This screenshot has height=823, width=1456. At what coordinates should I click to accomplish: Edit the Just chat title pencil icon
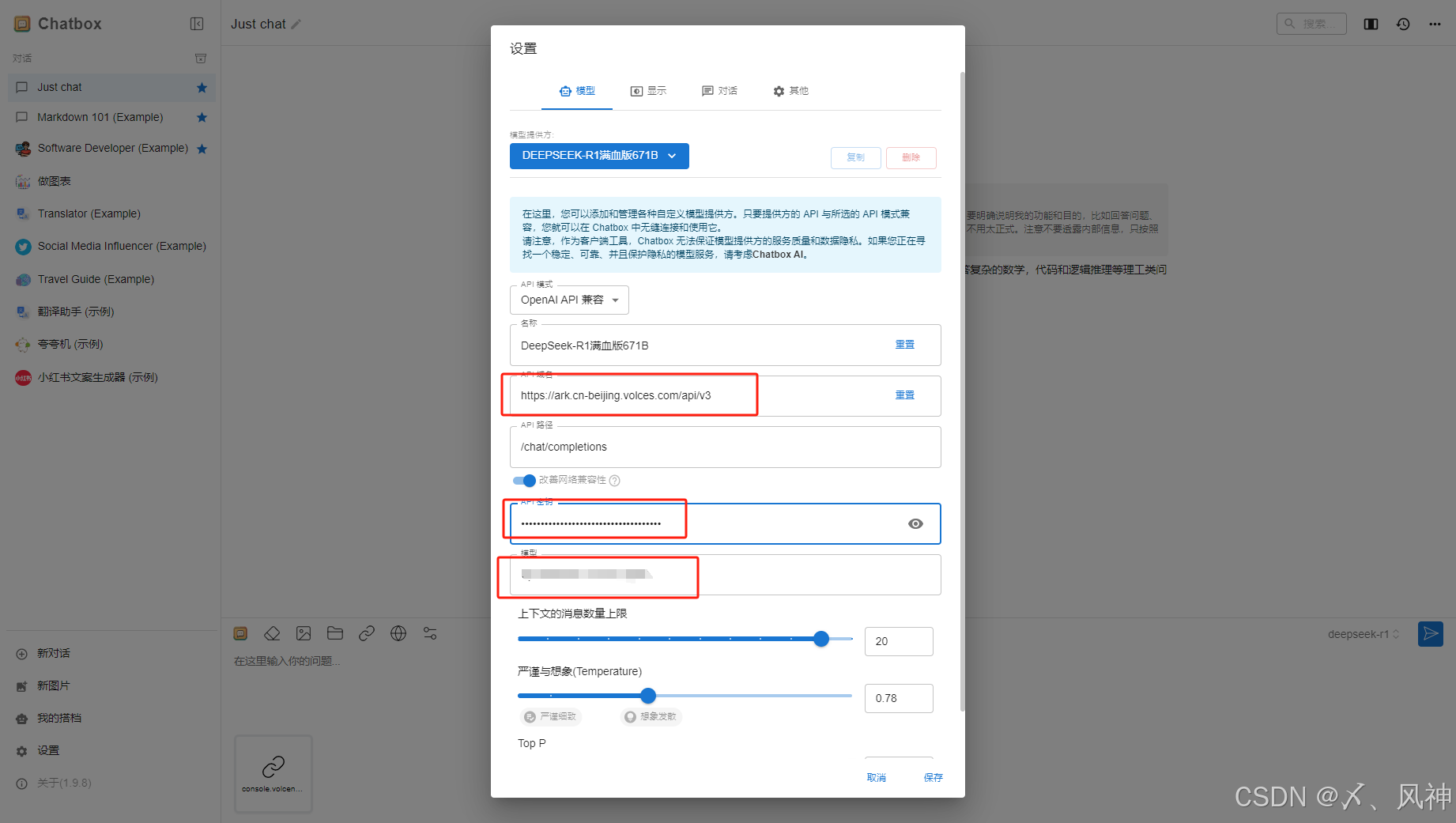[x=296, y=25]
